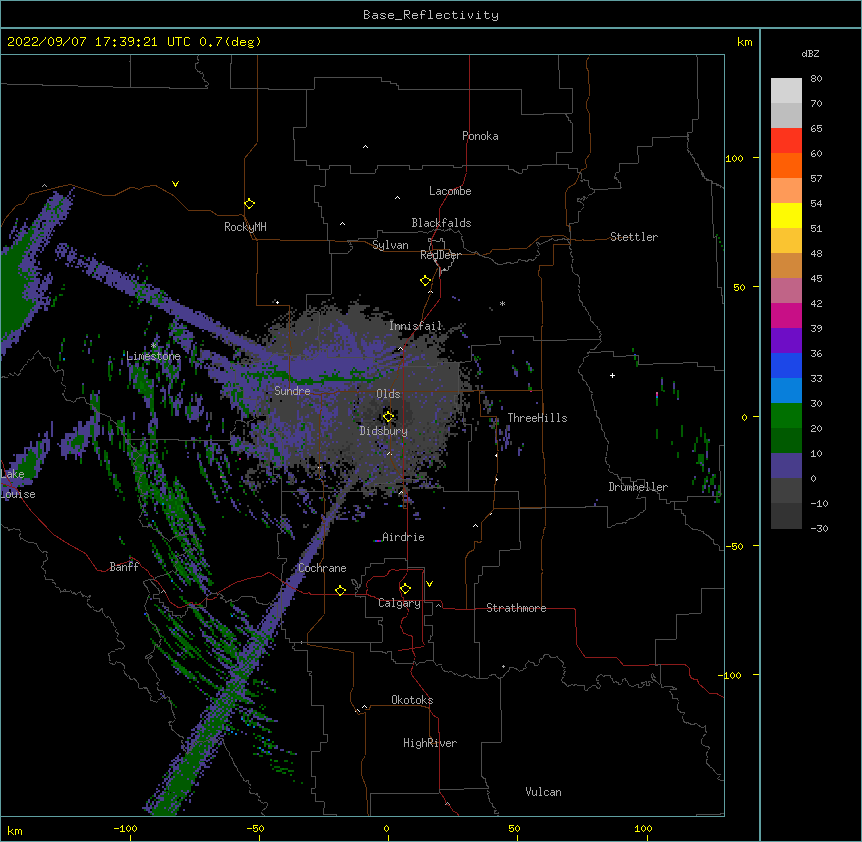Image resolution: width=862 pixels, height=842 pixels.
Task: Pick the yellow 54 dBZ legend color
Action: 786,215
